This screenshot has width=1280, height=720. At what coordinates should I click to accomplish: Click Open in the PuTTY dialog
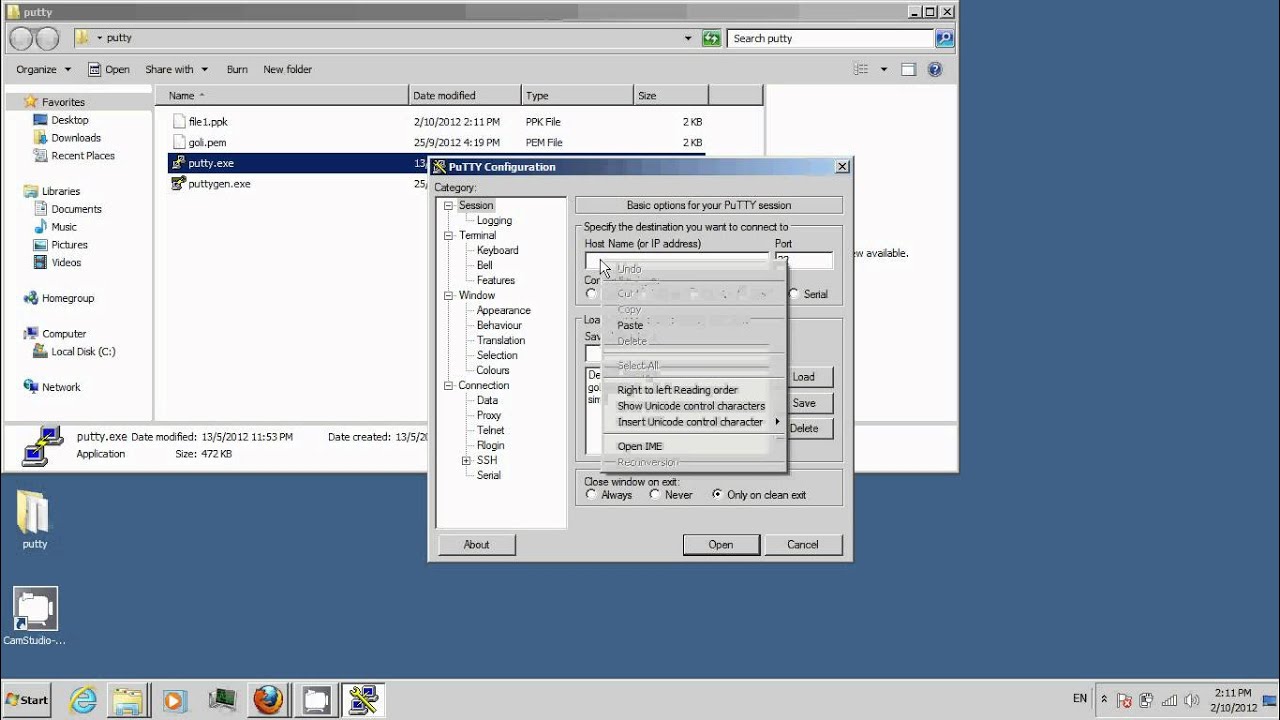pyautogui.click(x=721, y=544)
